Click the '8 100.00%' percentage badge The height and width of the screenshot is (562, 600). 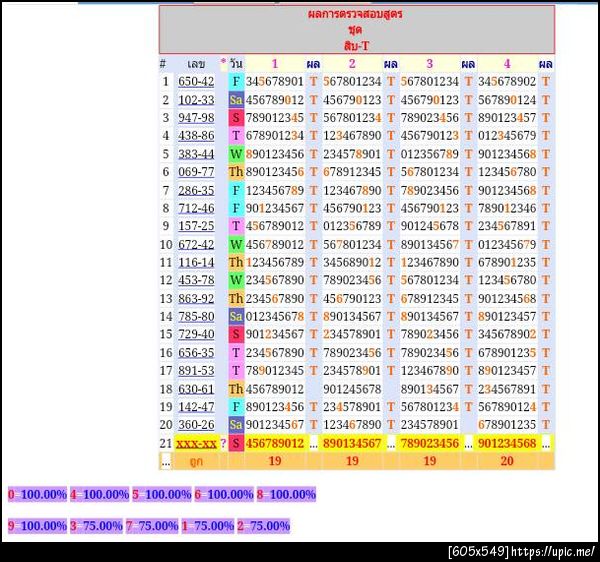click(287, 495)
